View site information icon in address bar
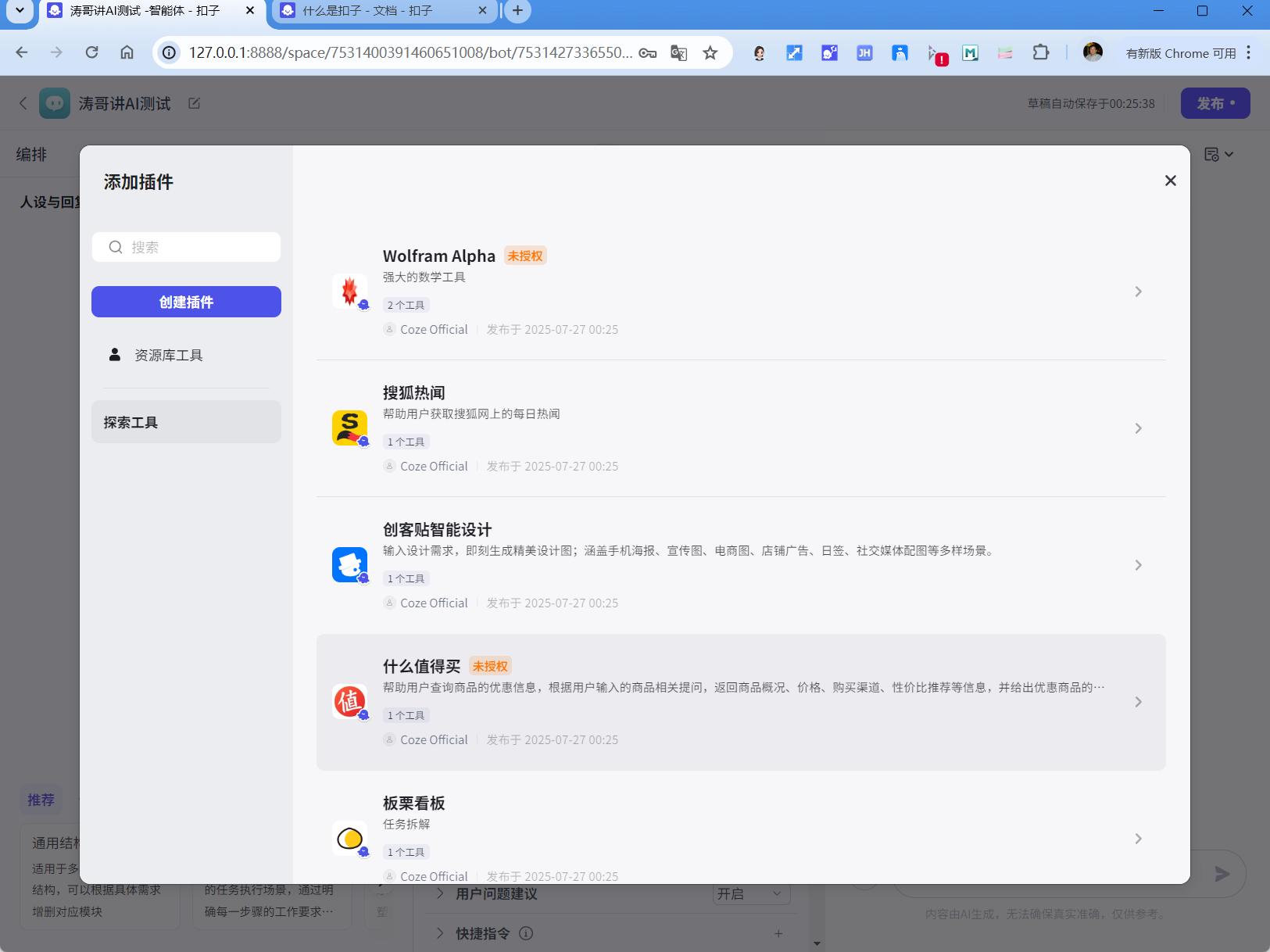 (169, 52)
